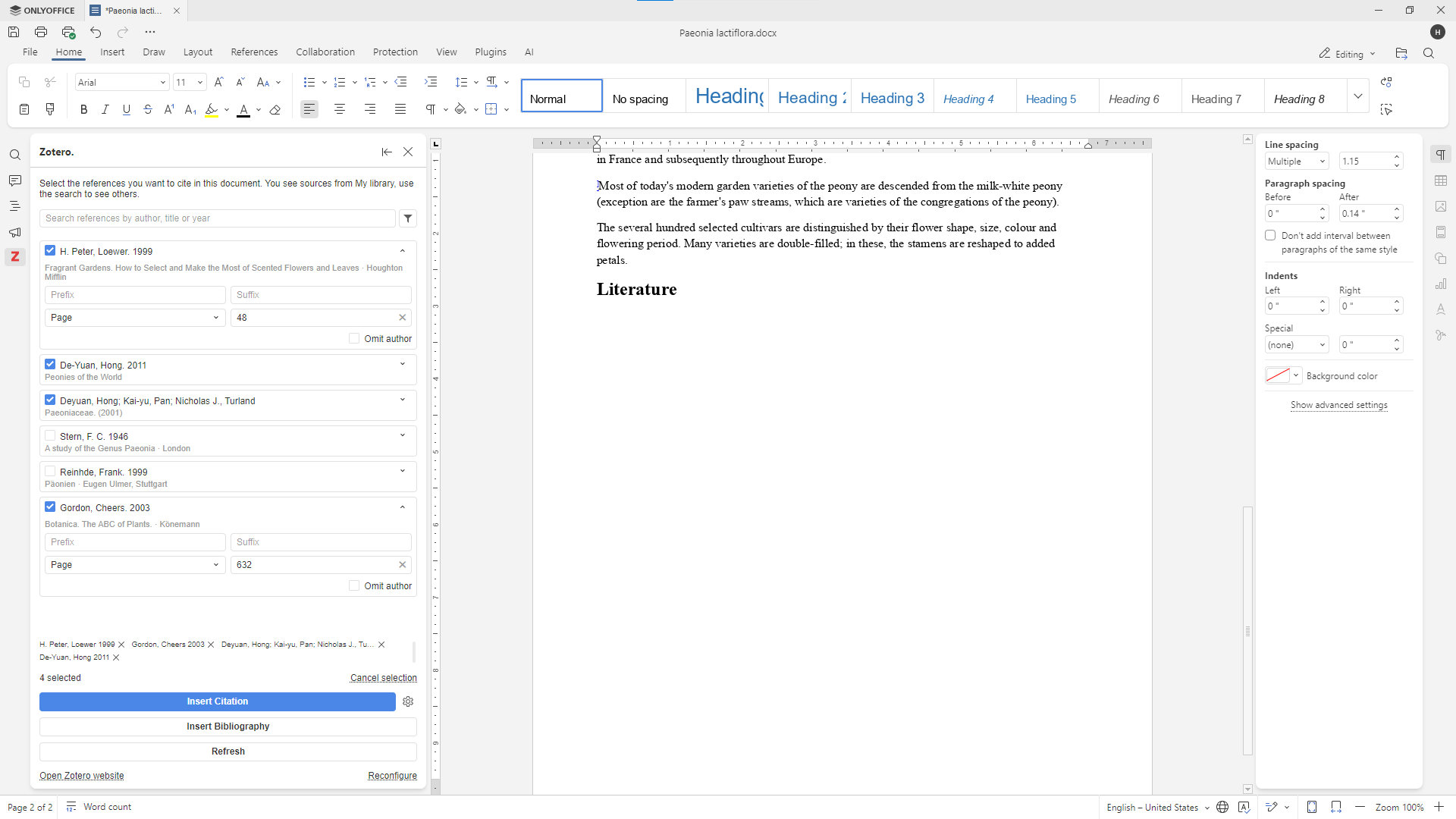
Task: Collapse the H. Peter, Loewer 1999 entry
Action: click(x=403, y=250)
